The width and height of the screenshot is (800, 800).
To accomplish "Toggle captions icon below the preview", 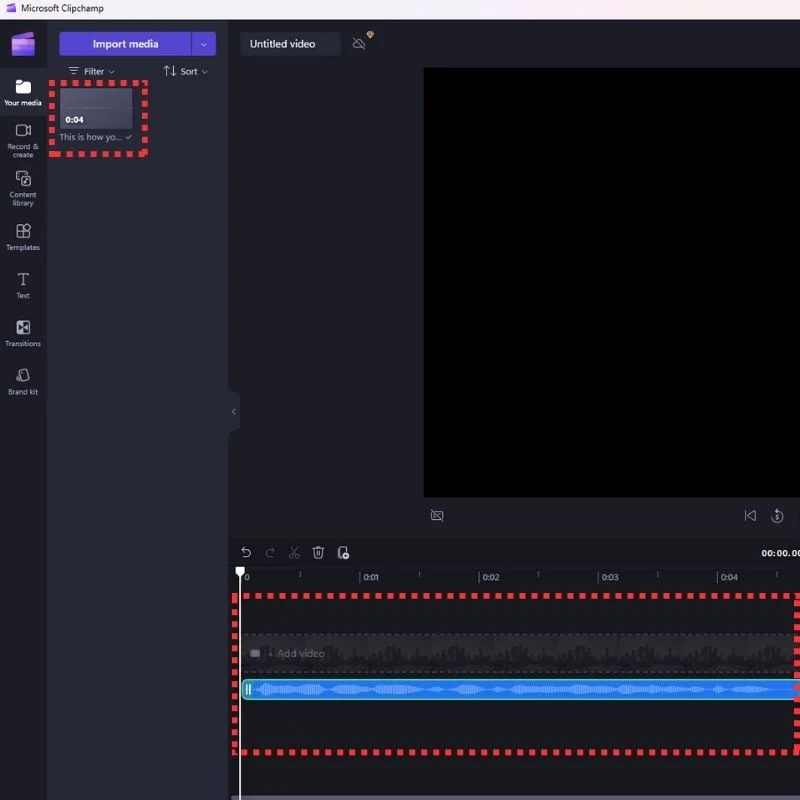I will 437,516.
